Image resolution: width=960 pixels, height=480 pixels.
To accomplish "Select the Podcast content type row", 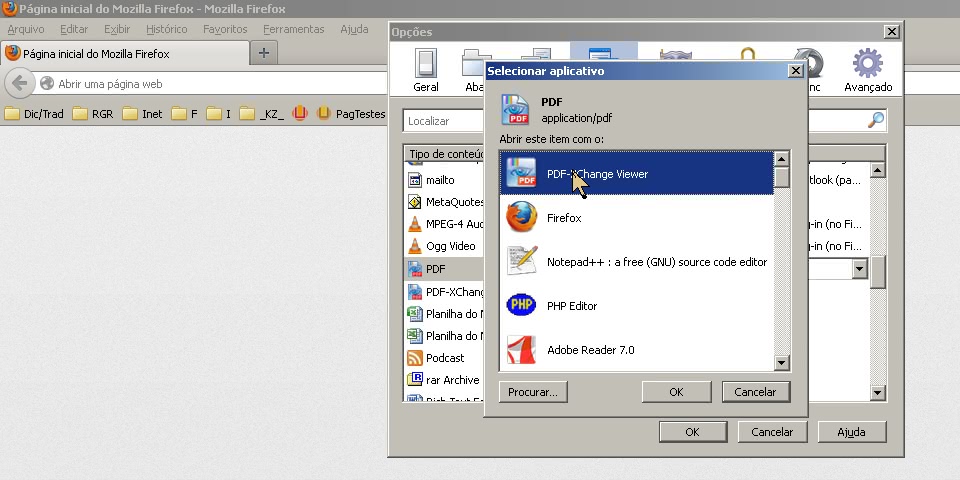I will pyautogui.click(x=445, y=358).
